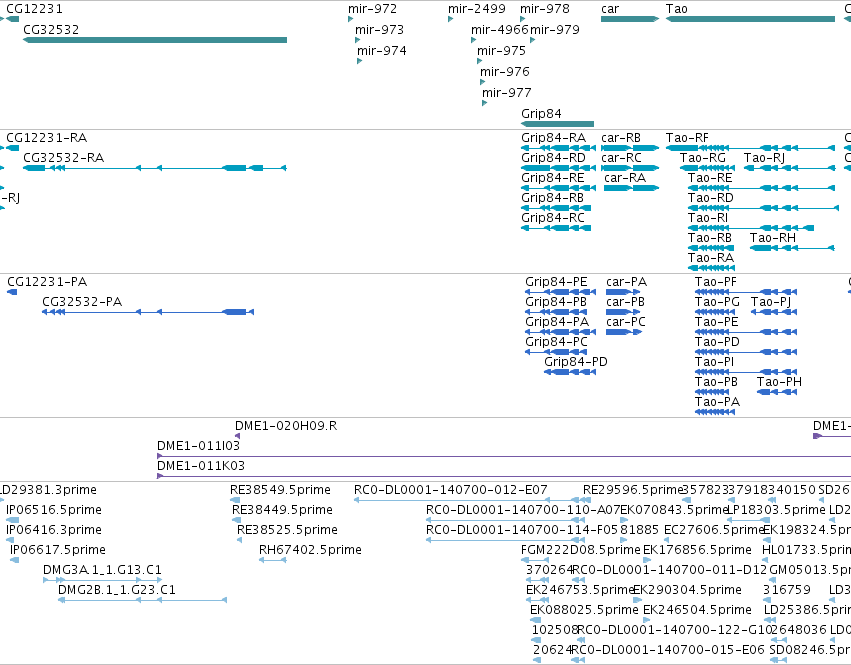851x665 pixels.
Task: Click protein Tao-PA
Action: 715,411
